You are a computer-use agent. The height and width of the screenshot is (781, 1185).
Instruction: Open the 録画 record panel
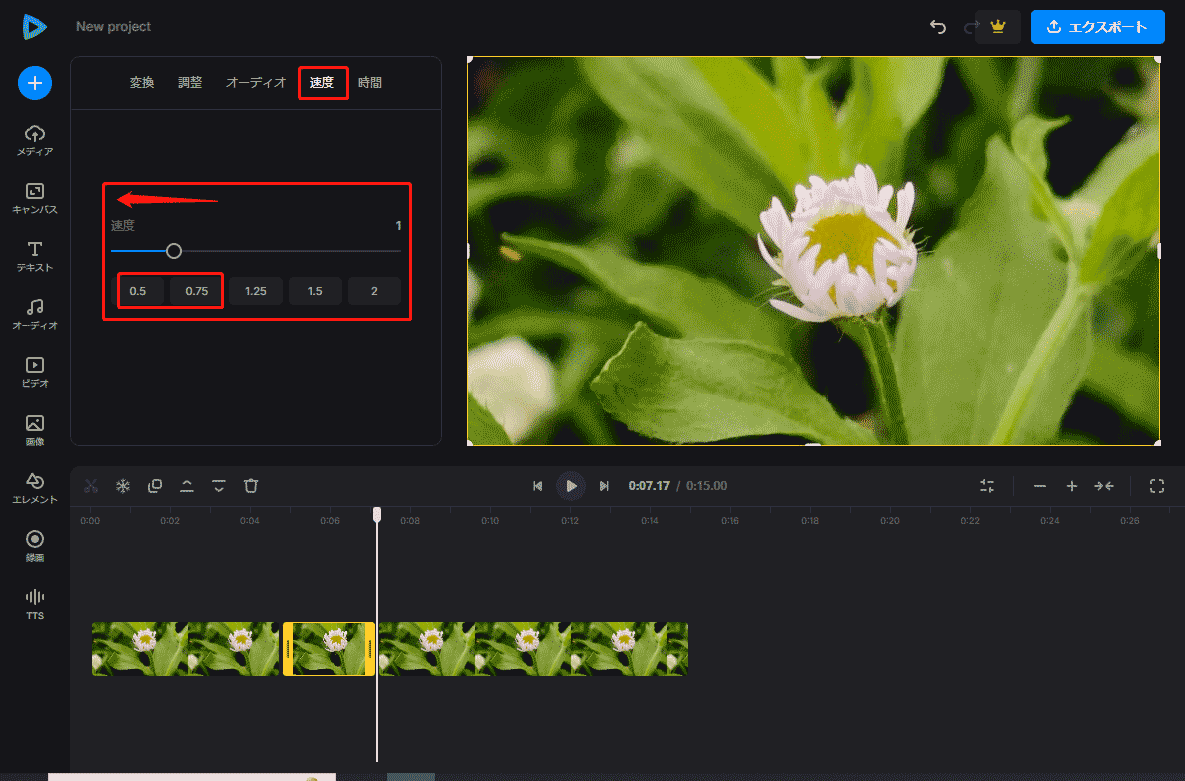pos(35,547)
